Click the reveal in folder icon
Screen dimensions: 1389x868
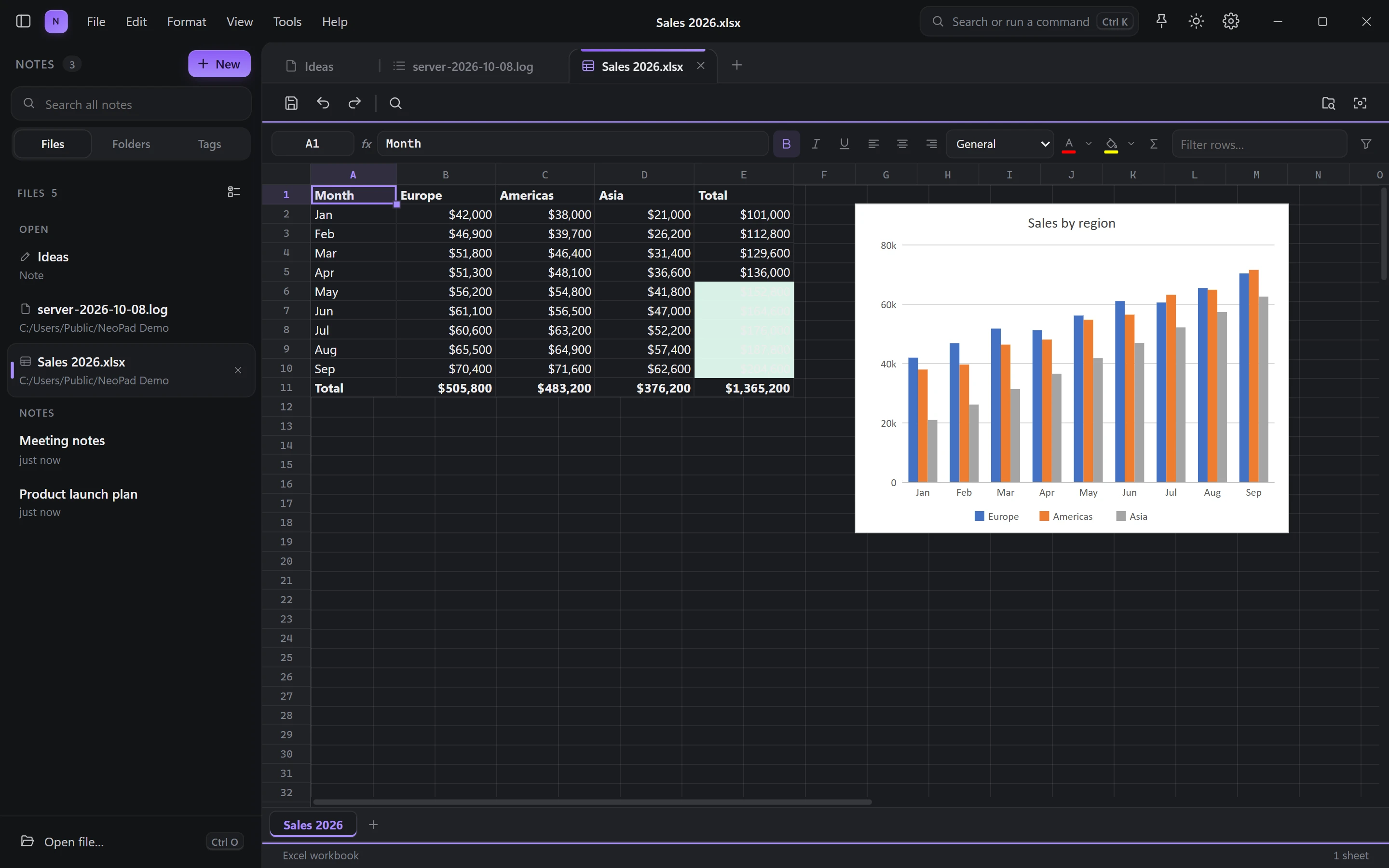[x=1328, y=103]
